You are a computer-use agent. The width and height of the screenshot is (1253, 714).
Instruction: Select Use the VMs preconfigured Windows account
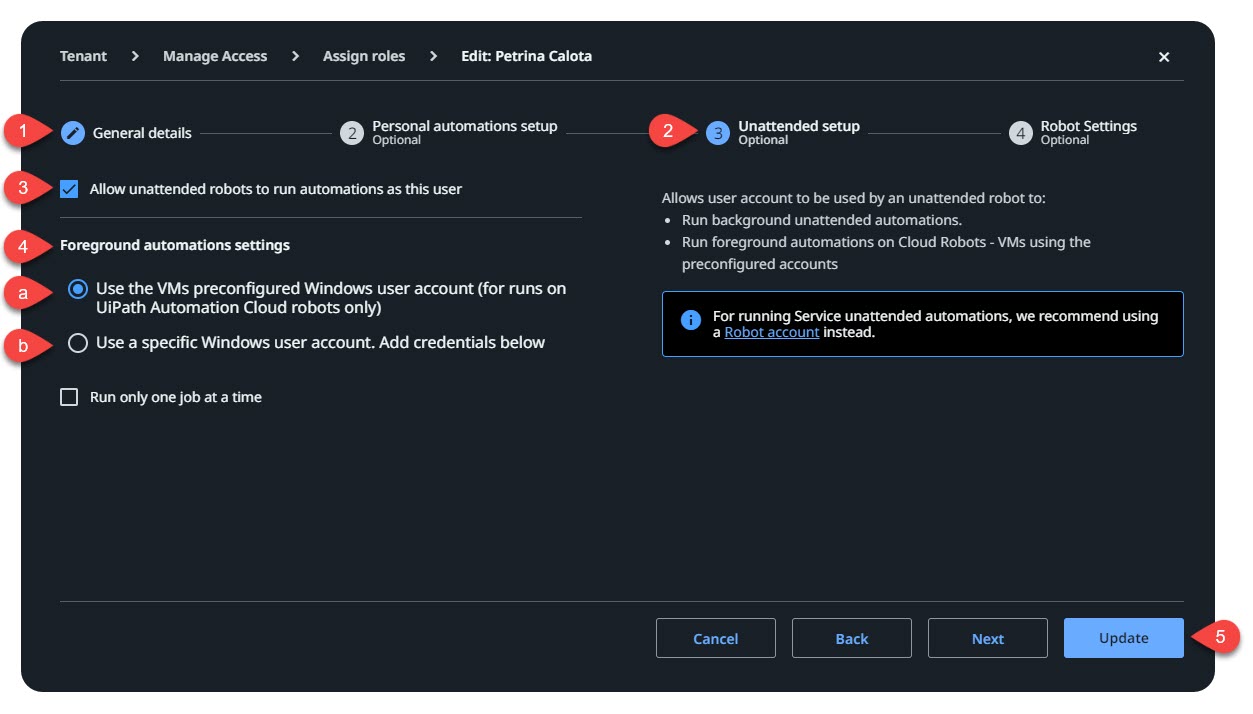pyautogui.click(x=78, y=289)
